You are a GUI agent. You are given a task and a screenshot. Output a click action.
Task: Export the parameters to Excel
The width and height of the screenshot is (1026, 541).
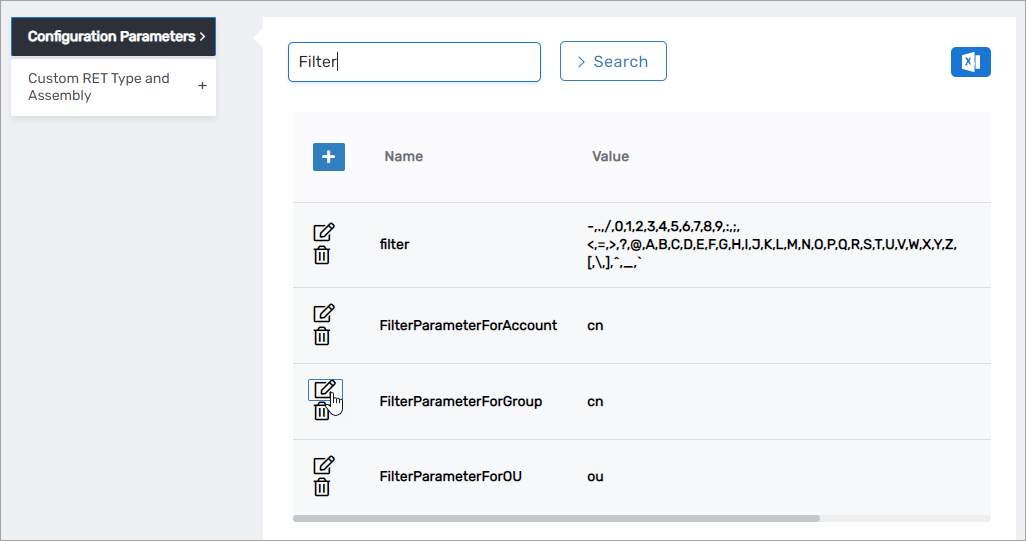click(970, 62)
